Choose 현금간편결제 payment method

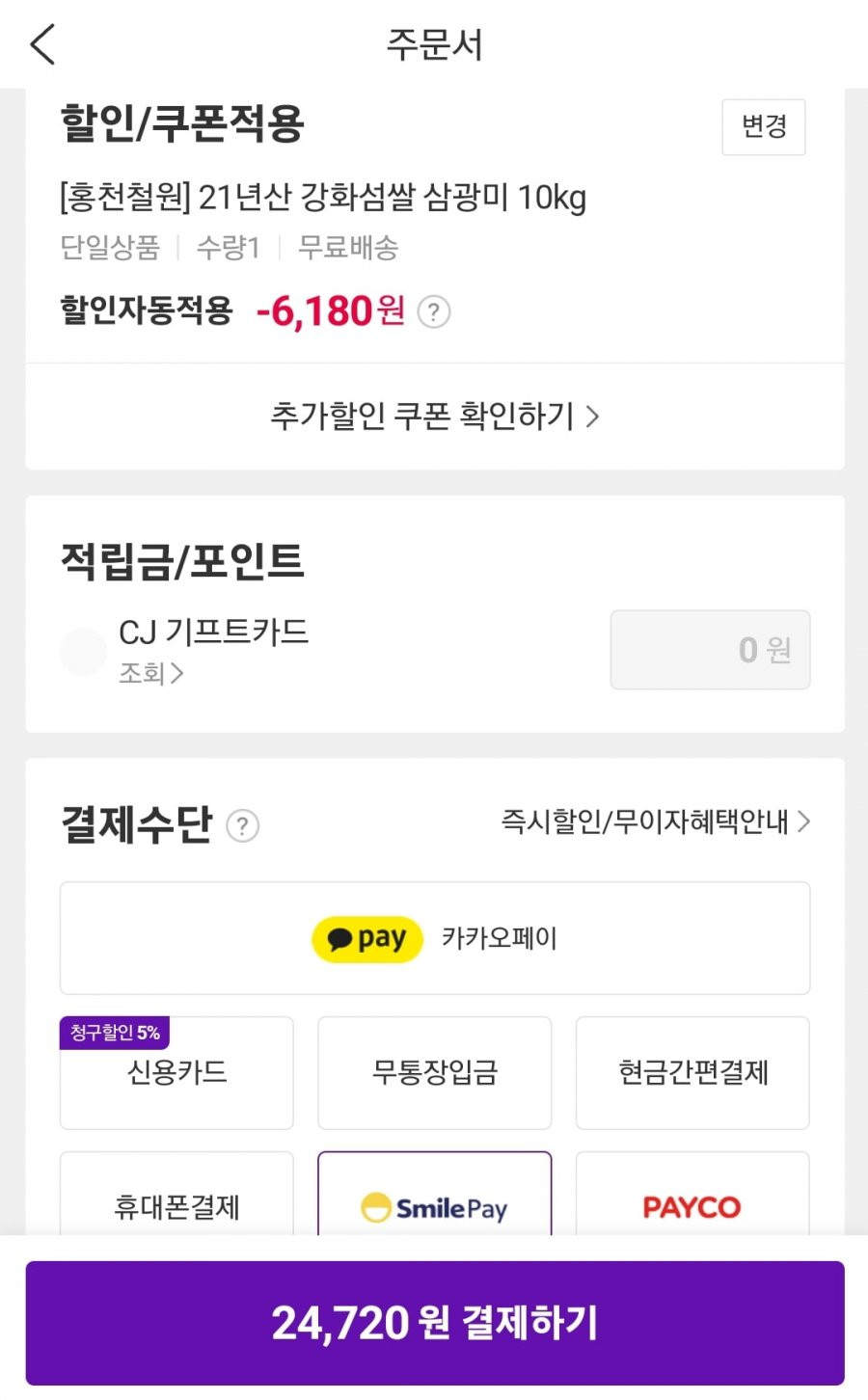click(692, 1072)
